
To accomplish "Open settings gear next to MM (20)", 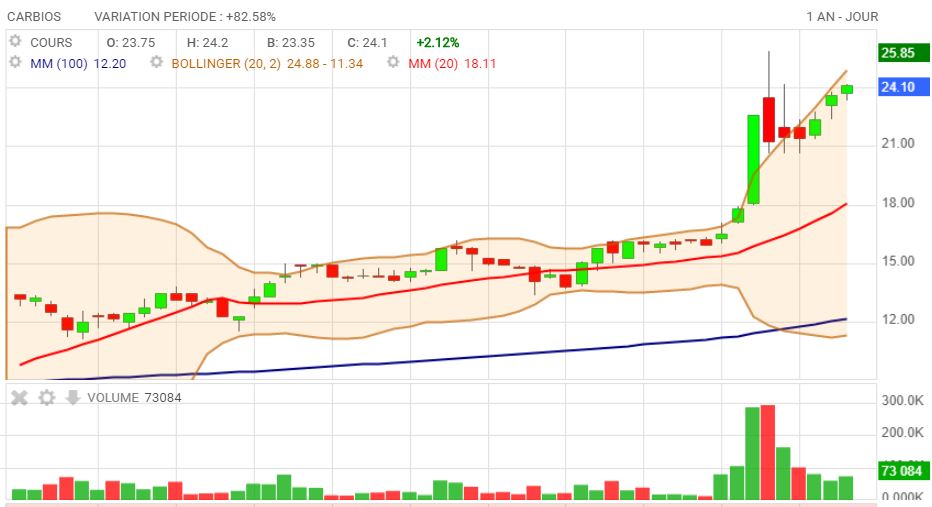I will (x=393, y=62).
